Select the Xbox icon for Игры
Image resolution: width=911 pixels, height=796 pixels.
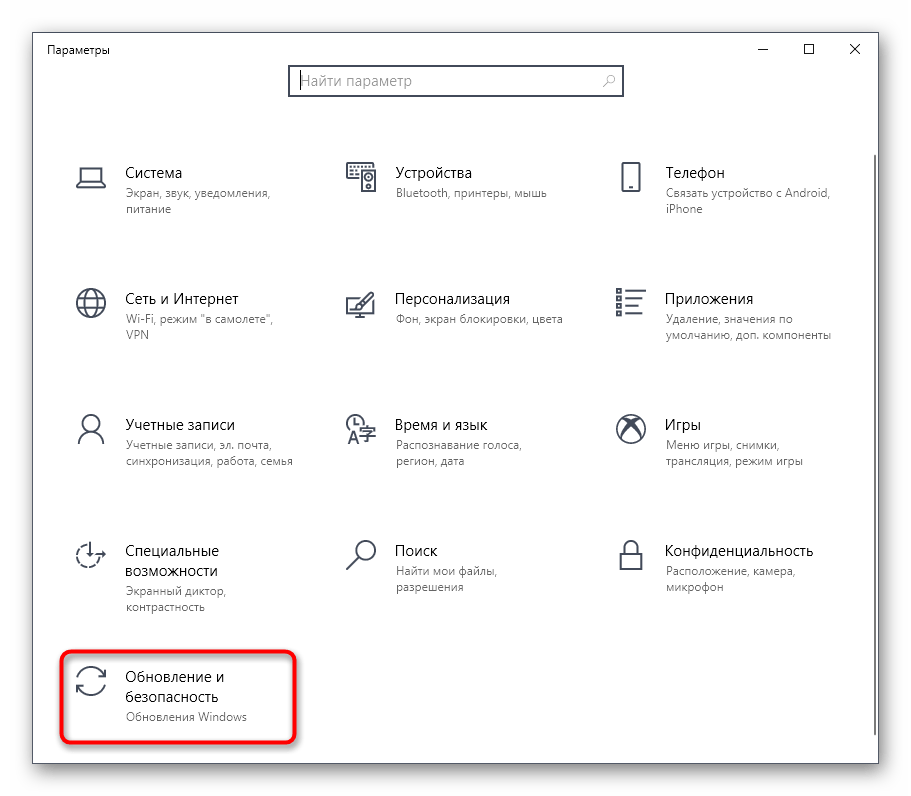630,429
